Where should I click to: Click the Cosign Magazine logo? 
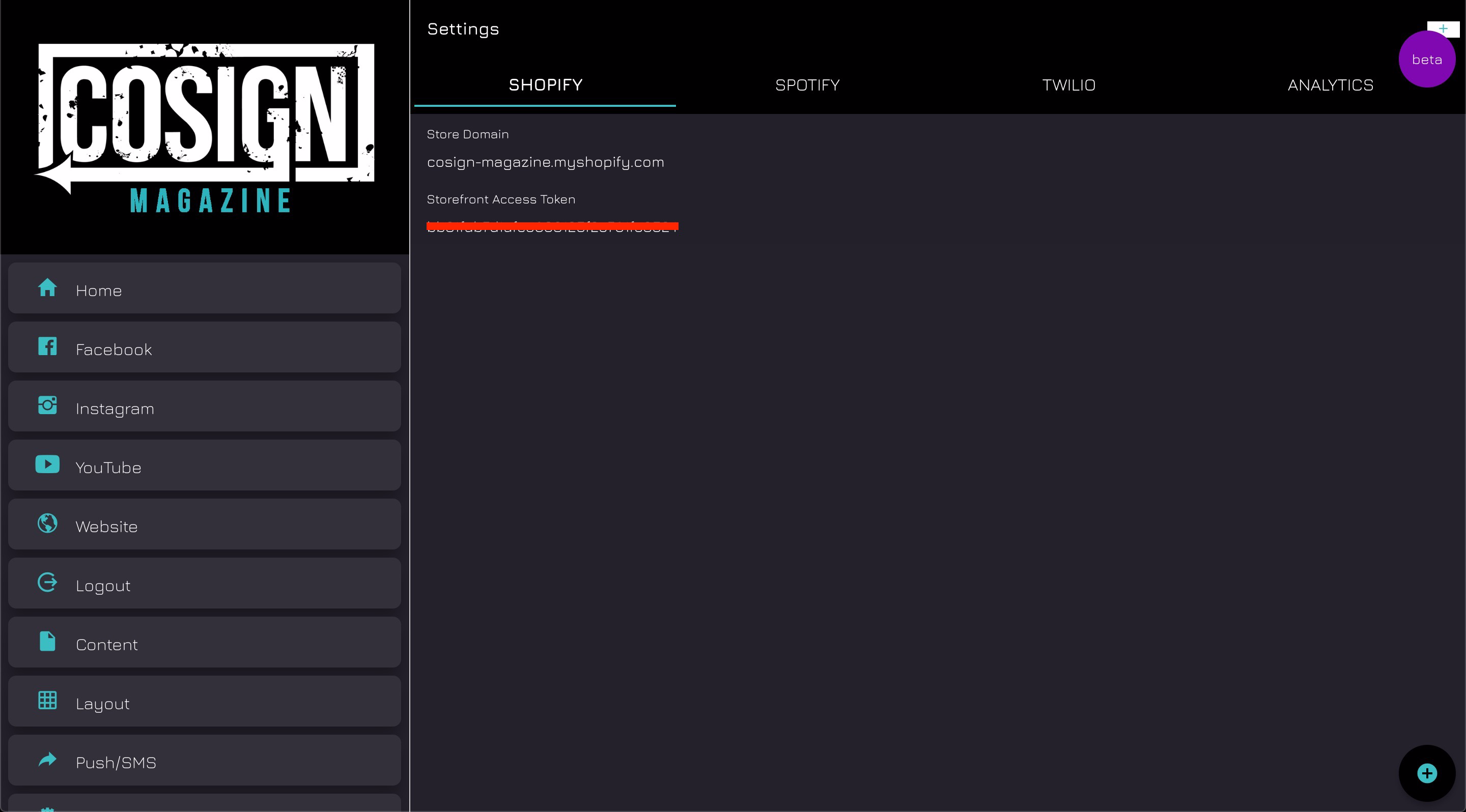coord(205,127)
